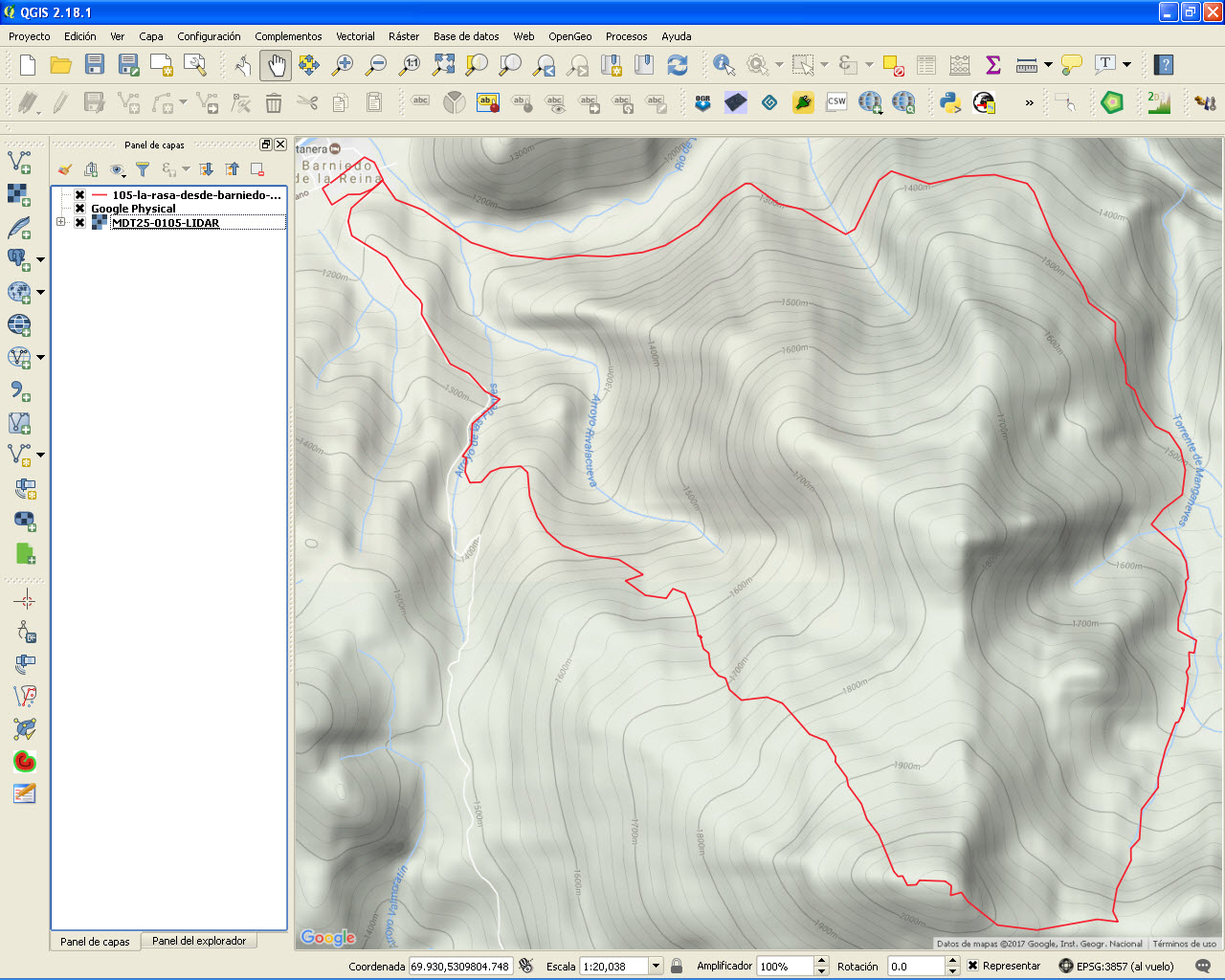Open the Vectorial menu
1225x980 pixels.
(355, 36)
